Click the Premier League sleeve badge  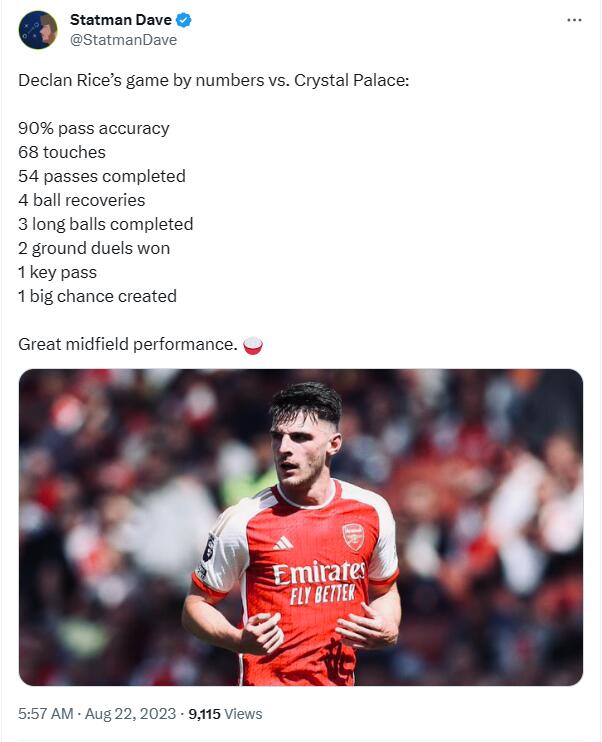tap(209, 547)
